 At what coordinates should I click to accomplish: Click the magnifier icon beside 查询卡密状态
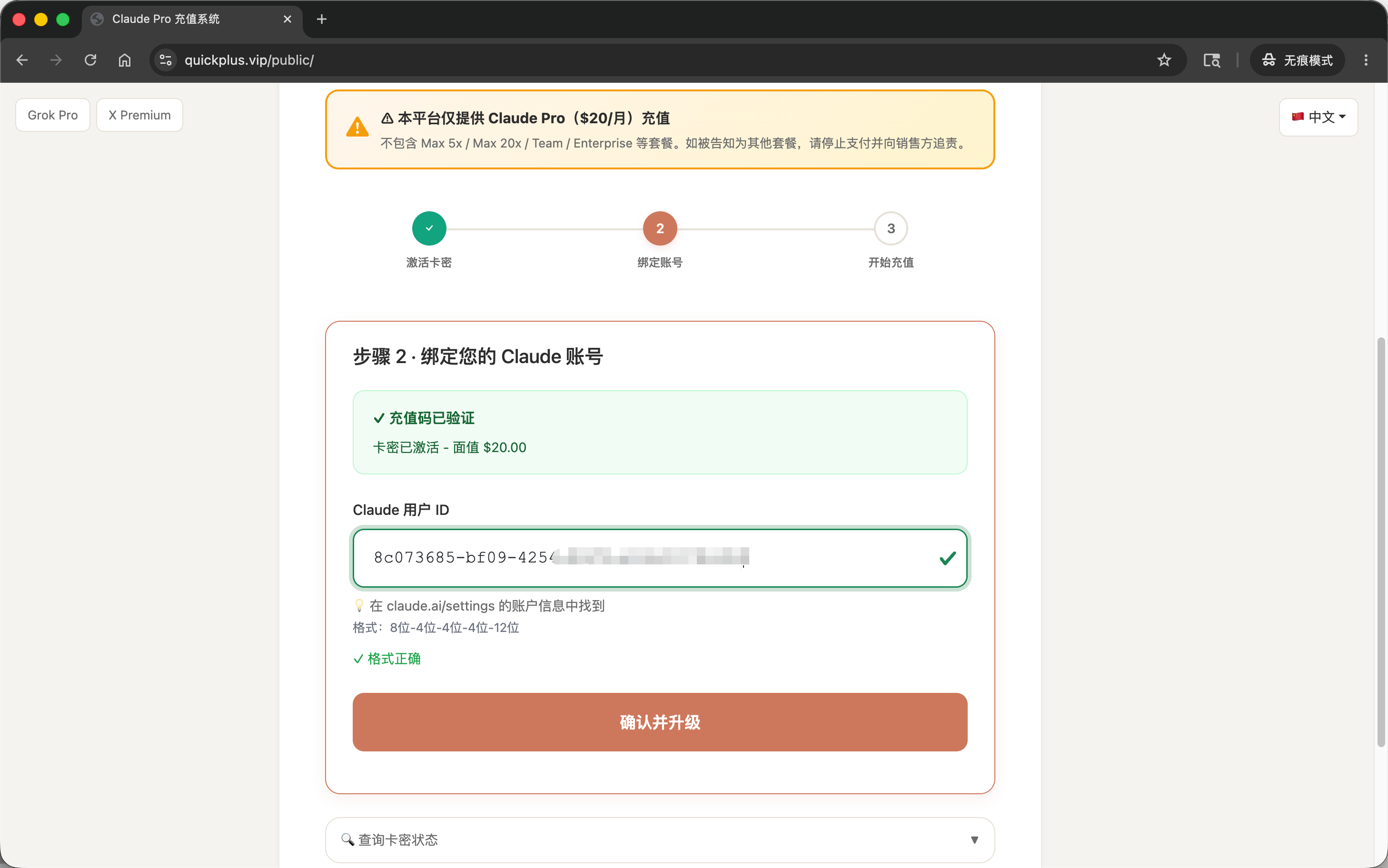point(347,839)
